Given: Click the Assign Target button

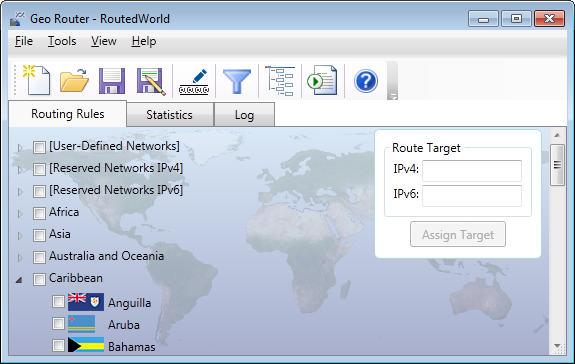Looking at the screenshot, I should (458, 234).
